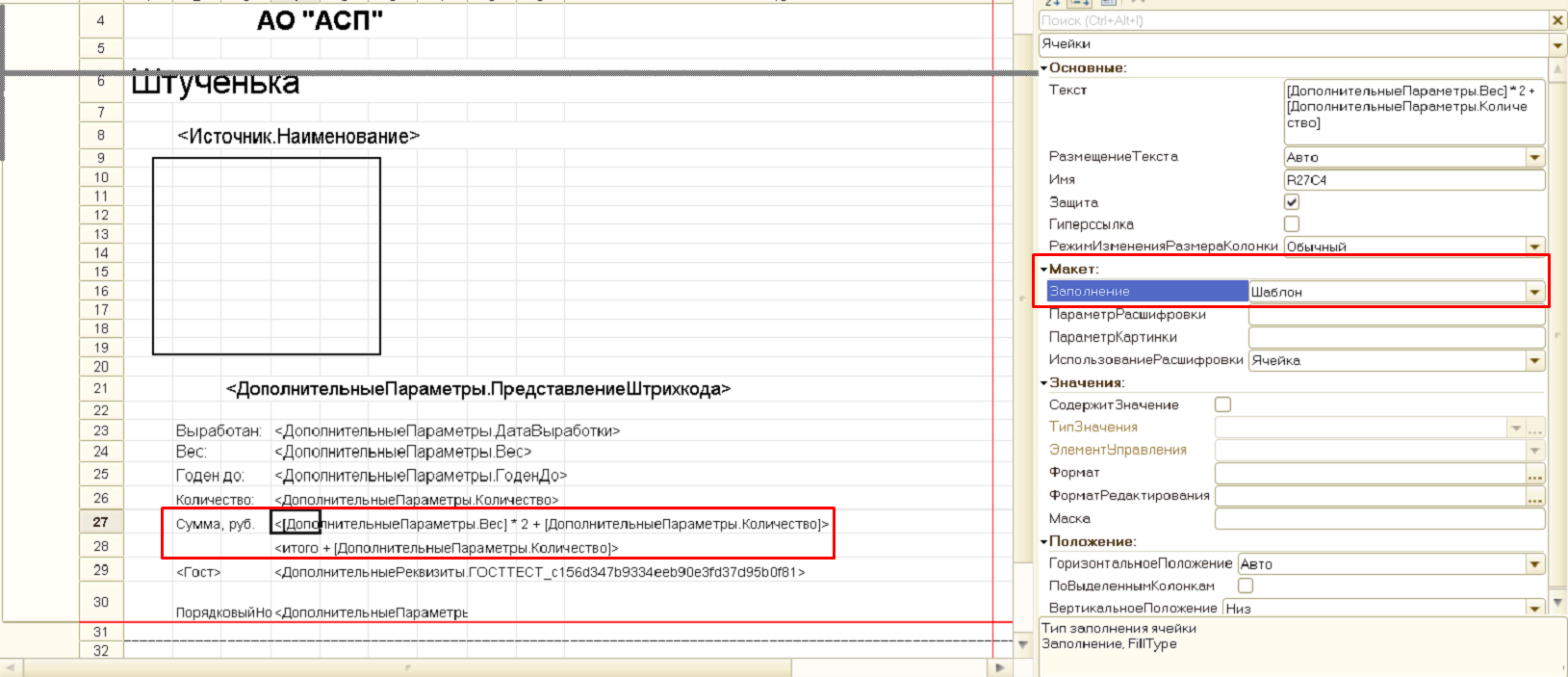Select the <Источник.Наименование> cell
1568x677 pixels.
coord(298,137)
